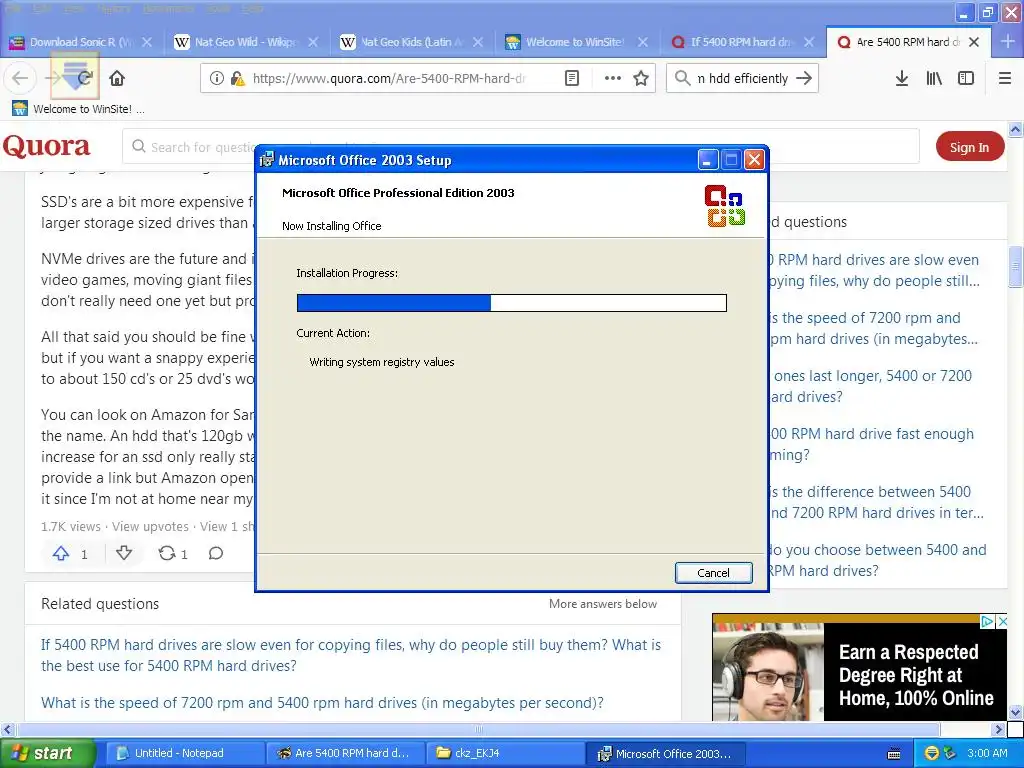Image resolution: width=1024 pixels, height=768 pixels.
Task: Close the Nat Geo Wild tab
Action: click(x=313, y=42)
